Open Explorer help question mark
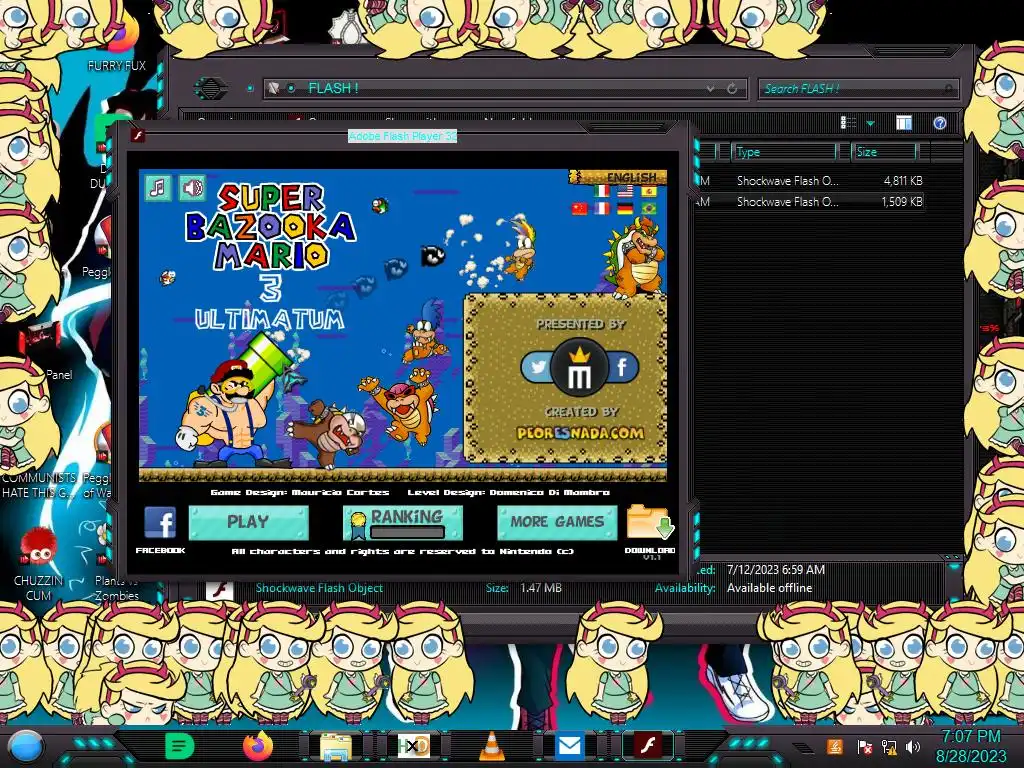 click(x=940, y=123)
